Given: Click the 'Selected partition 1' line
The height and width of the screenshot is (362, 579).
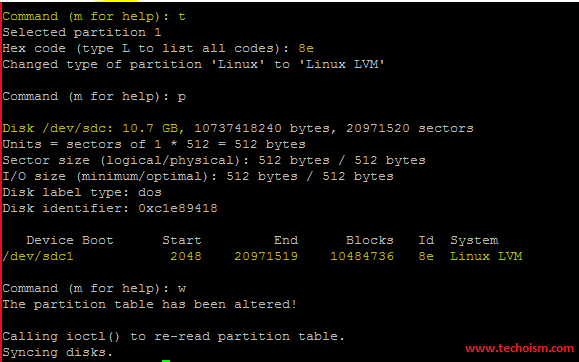Looking at the screenshot, I should click(x=82, y=33).
